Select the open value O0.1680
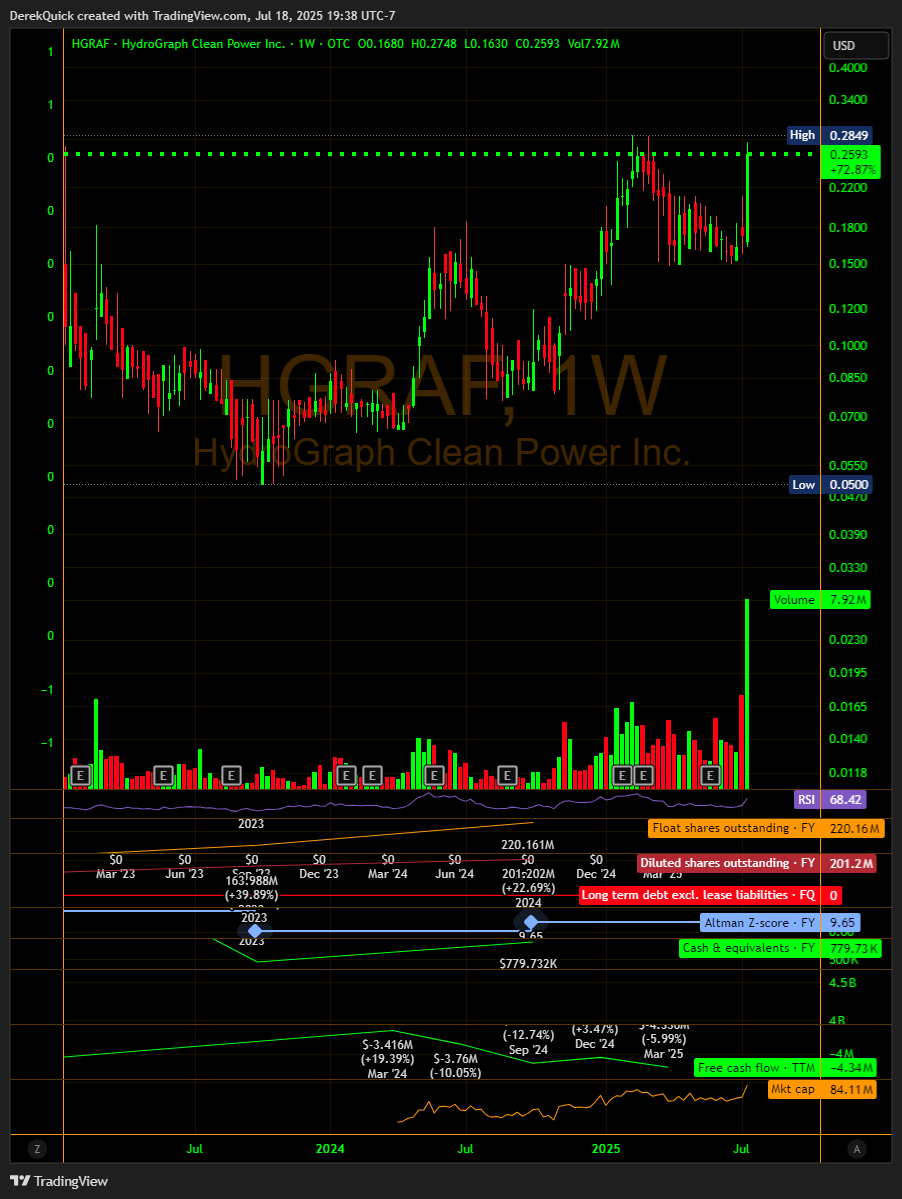Viewport: 902px width, 1199px height. pos(381,44)
